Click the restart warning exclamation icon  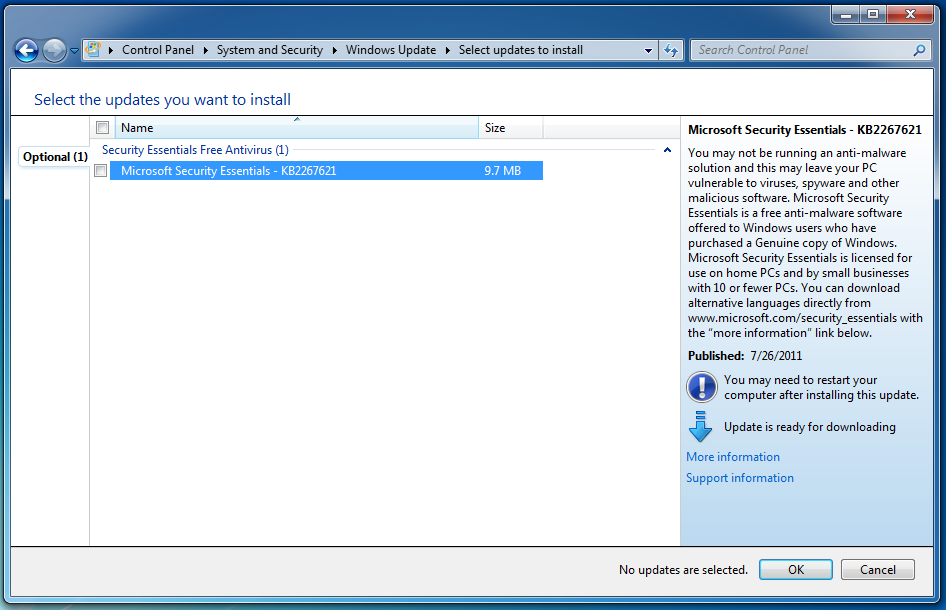701,387
